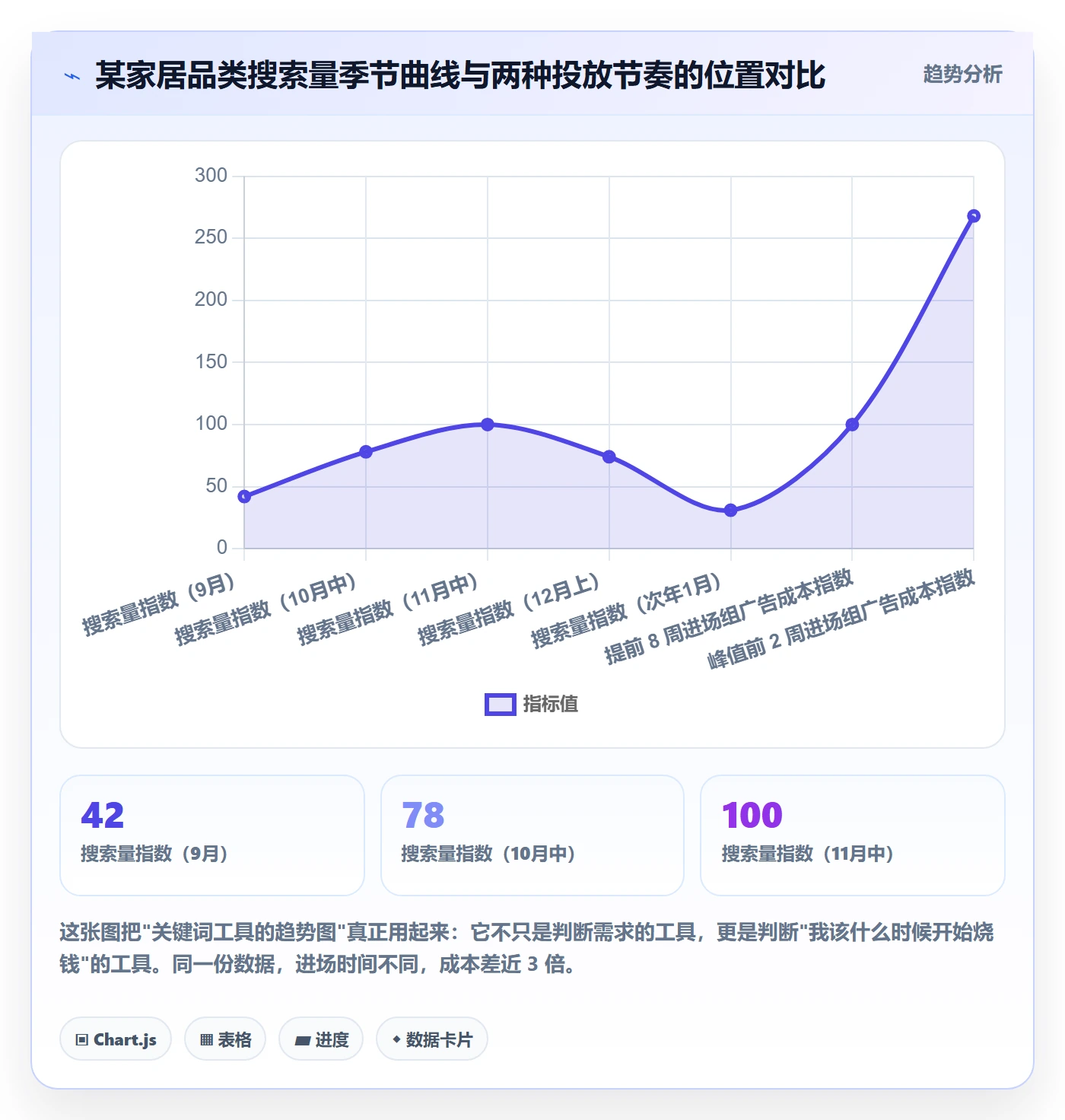Open the card showing value 42
The image size is (1065, 1120).
click(x=212, y=835)
